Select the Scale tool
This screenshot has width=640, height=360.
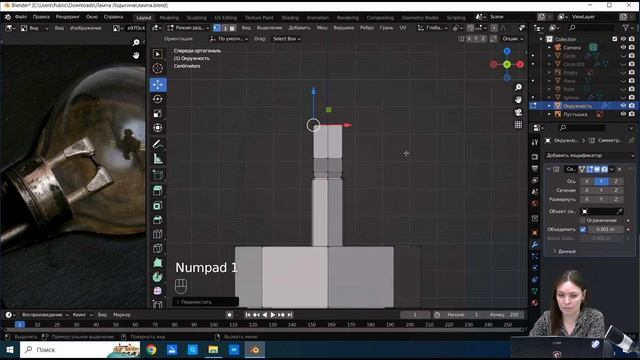(158, 113)
